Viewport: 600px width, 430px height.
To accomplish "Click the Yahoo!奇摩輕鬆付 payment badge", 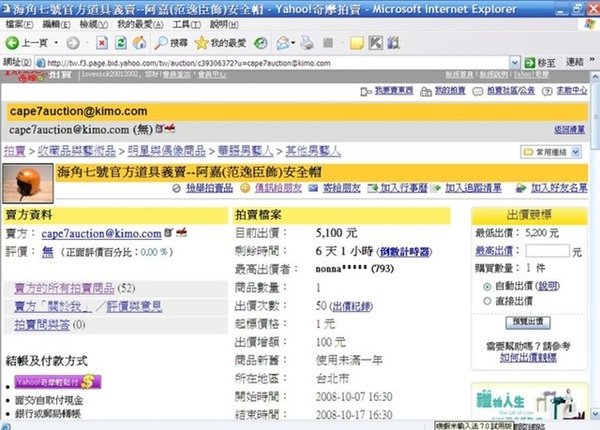I will tap(58, 381).
